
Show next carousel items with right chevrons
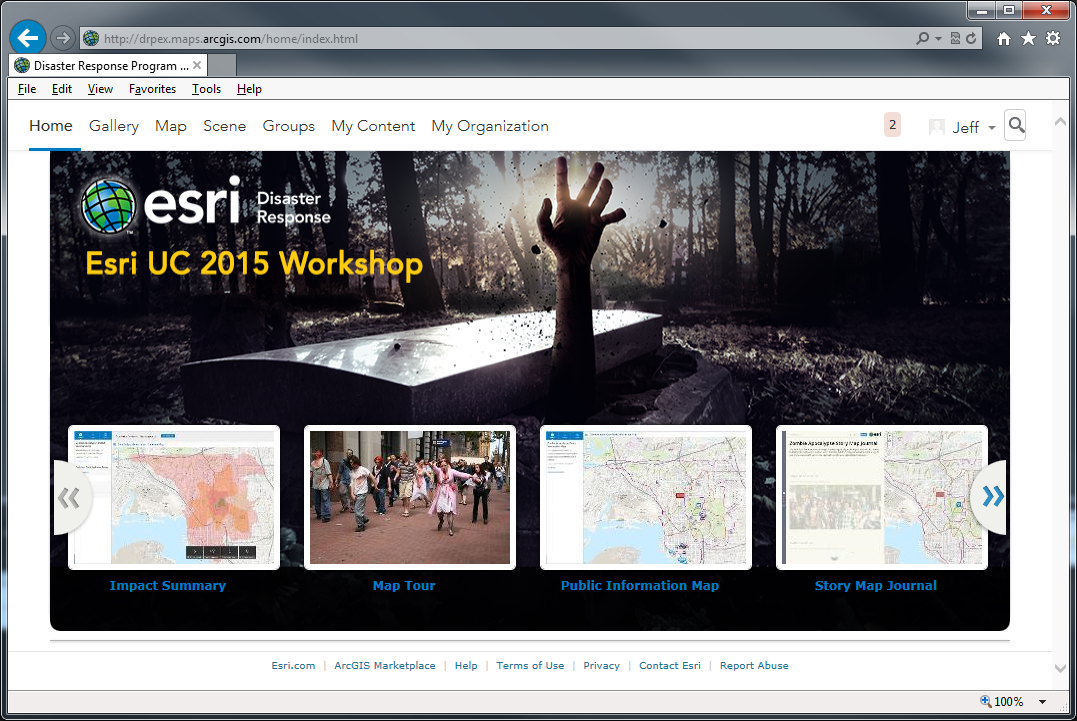991,496
